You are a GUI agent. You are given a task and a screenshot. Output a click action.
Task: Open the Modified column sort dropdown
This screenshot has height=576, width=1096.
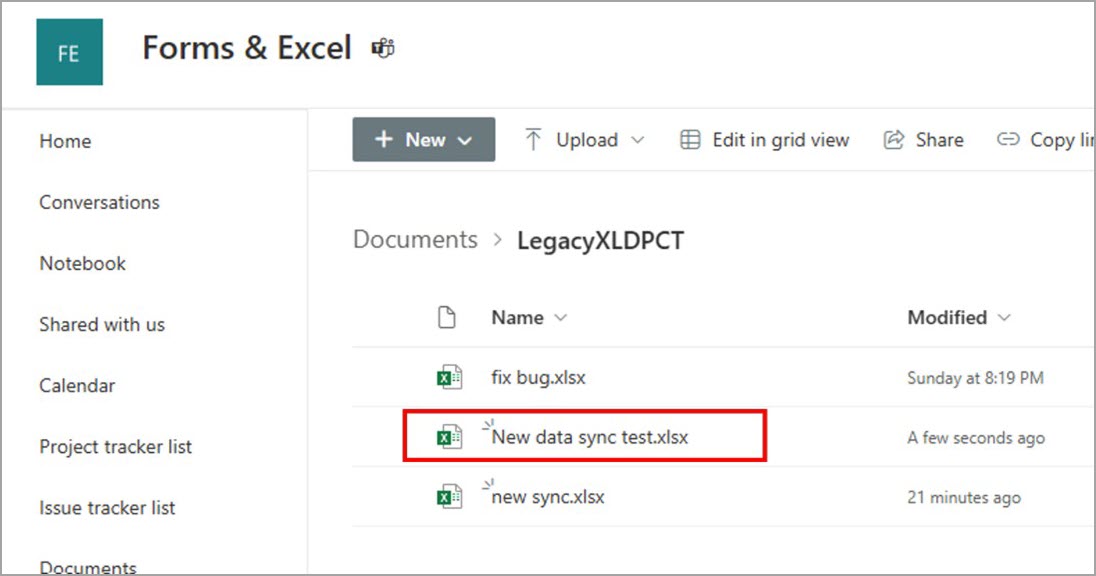(x=1004, y=318)
